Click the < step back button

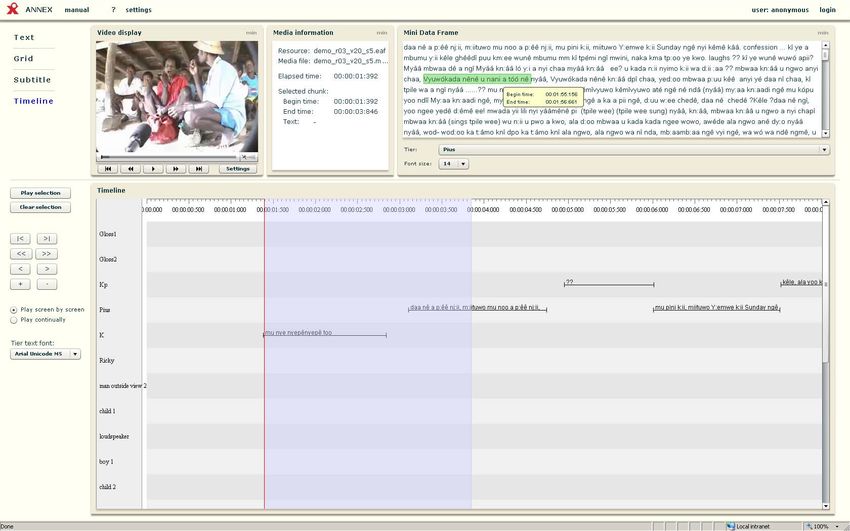point(20,269)
